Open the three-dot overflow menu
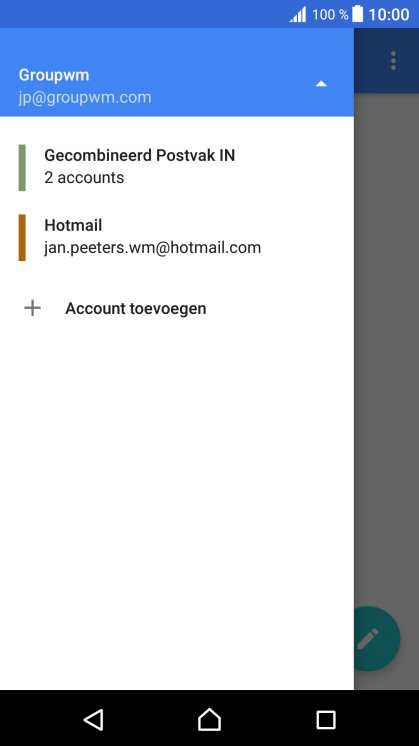The image size is (419, 746). [393, 61]
